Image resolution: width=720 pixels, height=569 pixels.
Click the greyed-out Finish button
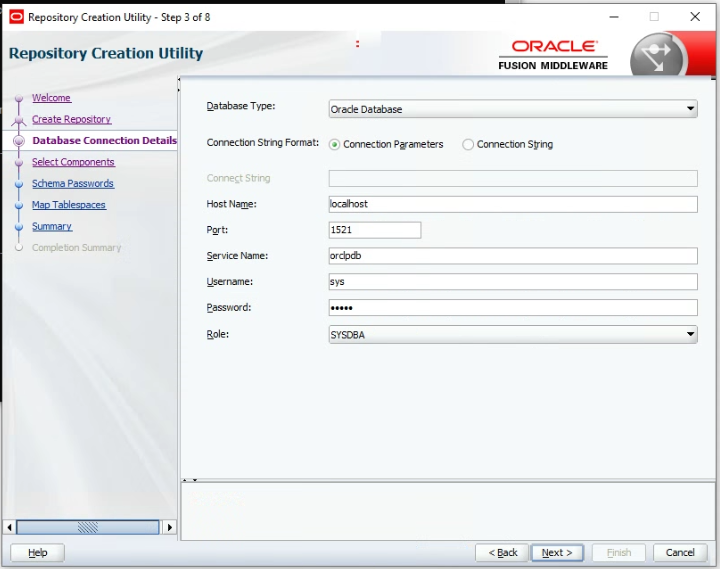pyautogui.click(x=619, y=552)
